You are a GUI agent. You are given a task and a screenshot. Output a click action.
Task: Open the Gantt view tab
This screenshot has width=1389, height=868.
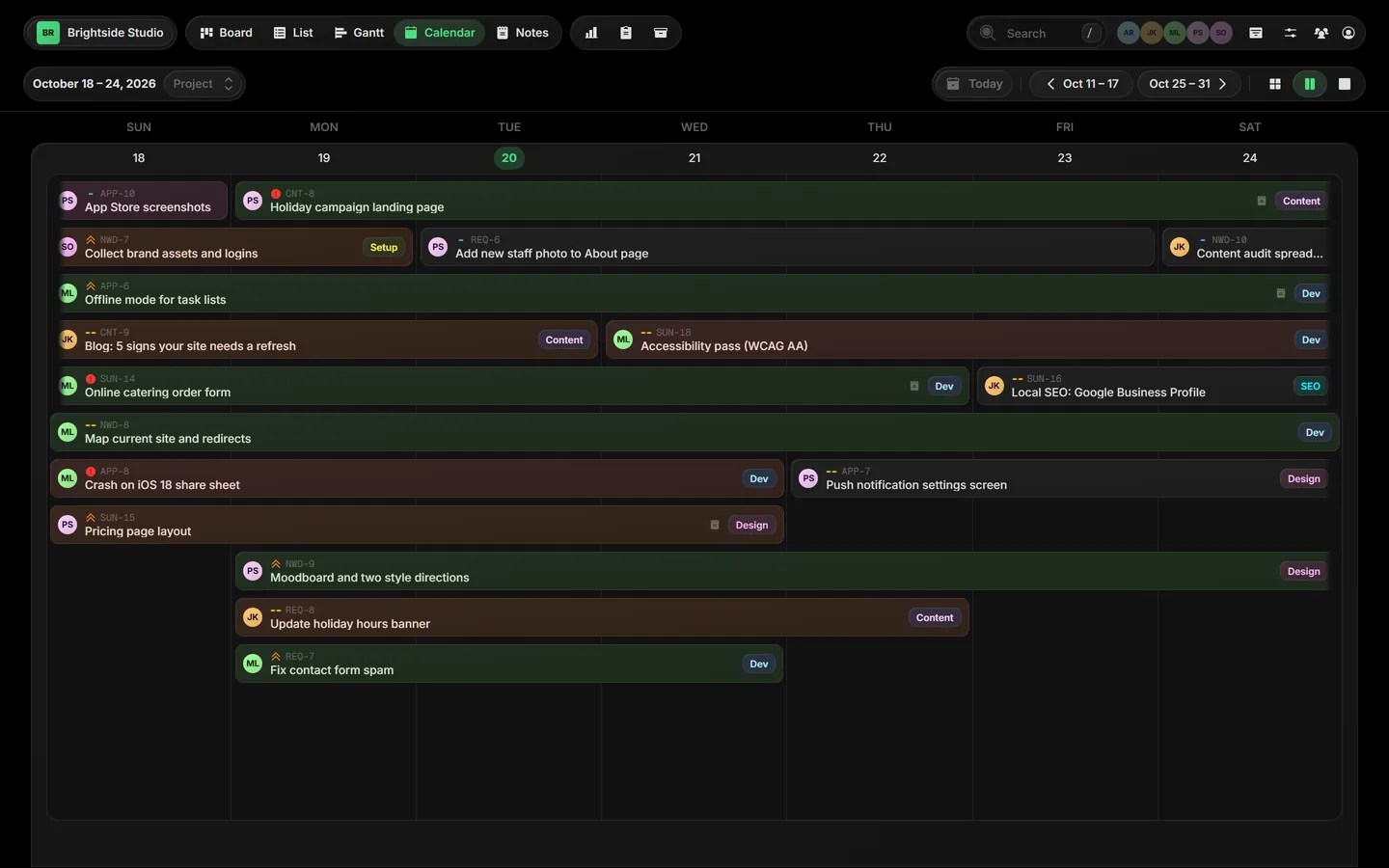(359, 33)
